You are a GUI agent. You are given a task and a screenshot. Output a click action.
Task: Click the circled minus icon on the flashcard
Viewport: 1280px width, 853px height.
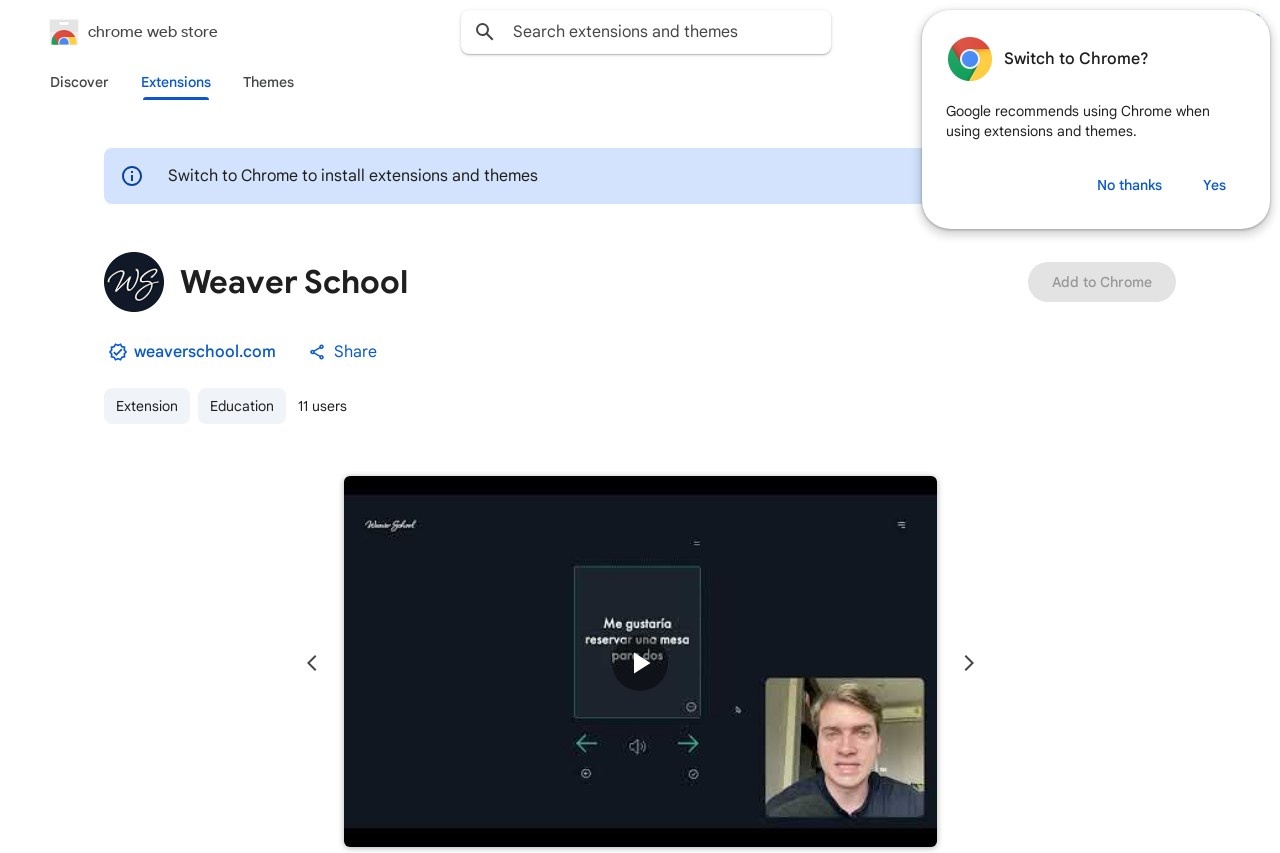(691, 707)
